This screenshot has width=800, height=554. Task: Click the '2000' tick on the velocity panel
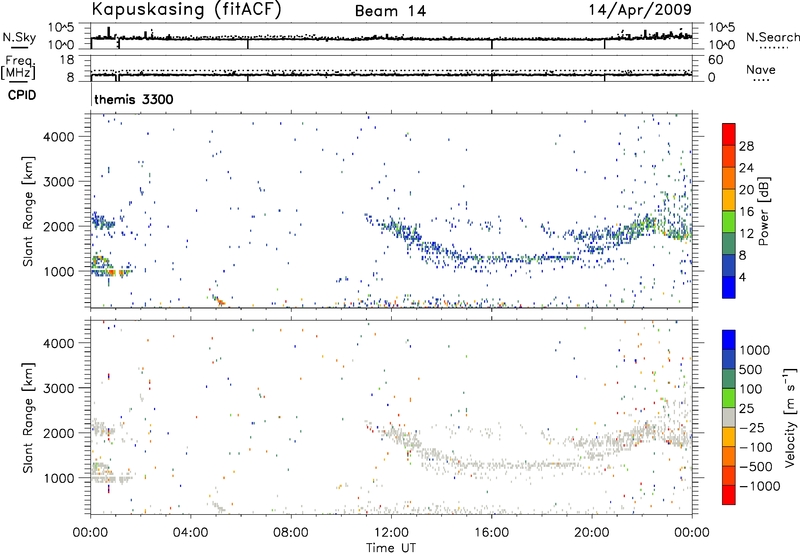coord(59,433)
